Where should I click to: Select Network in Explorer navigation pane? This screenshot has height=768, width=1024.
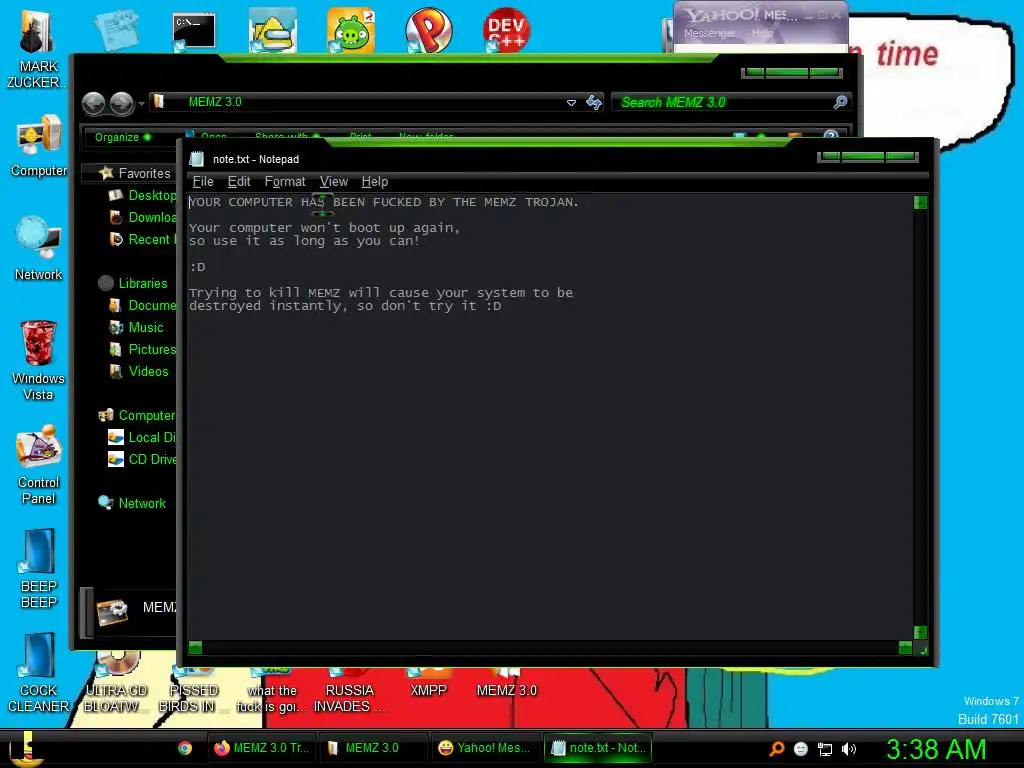[133, 504]
